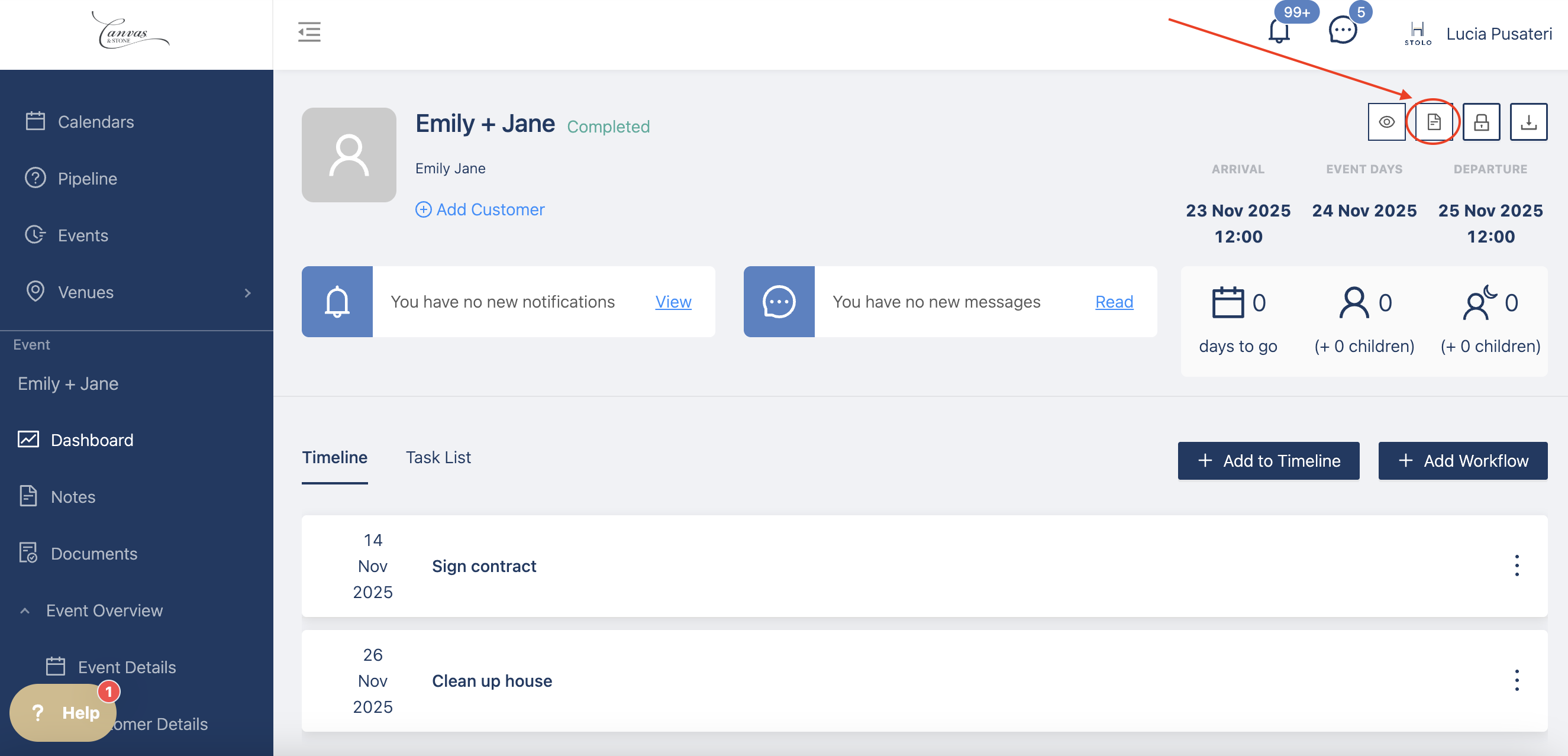Click the View notifications link
The height and width of the screenshot is (756, 1568).
click(673, 302)
